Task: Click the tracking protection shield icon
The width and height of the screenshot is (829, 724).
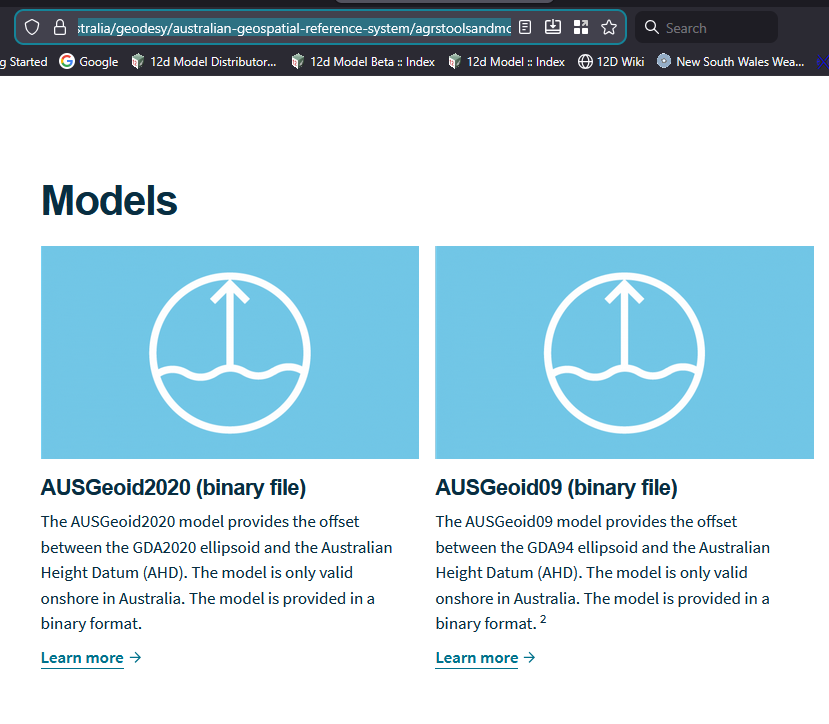Action: (32, 28)
